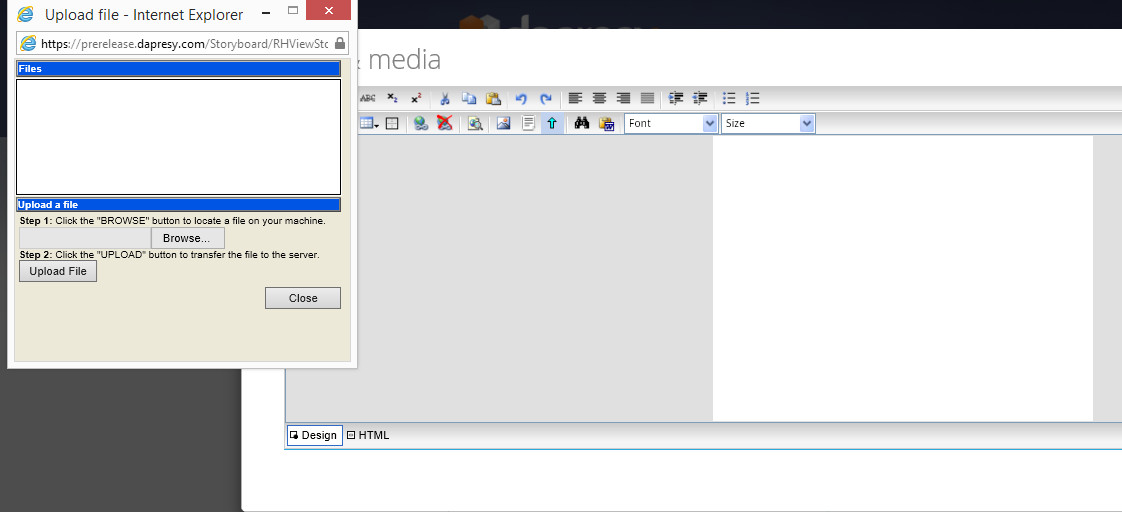
Task: Insert a hyperlink with the globe link icon
Action: [421, 123]
